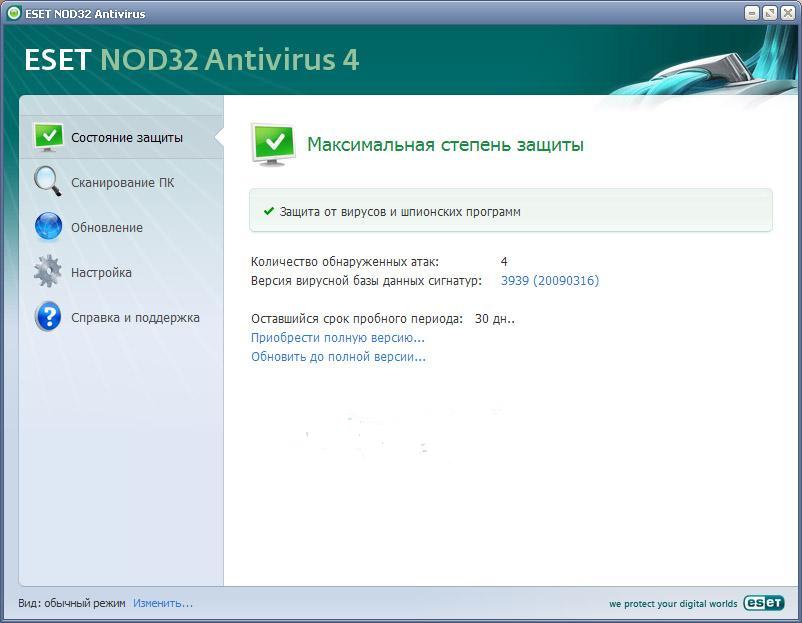The height and width of the screenshot is (623, 802).
Task: Click the Максимальная степень защиты heading
Action: (445, 145)
